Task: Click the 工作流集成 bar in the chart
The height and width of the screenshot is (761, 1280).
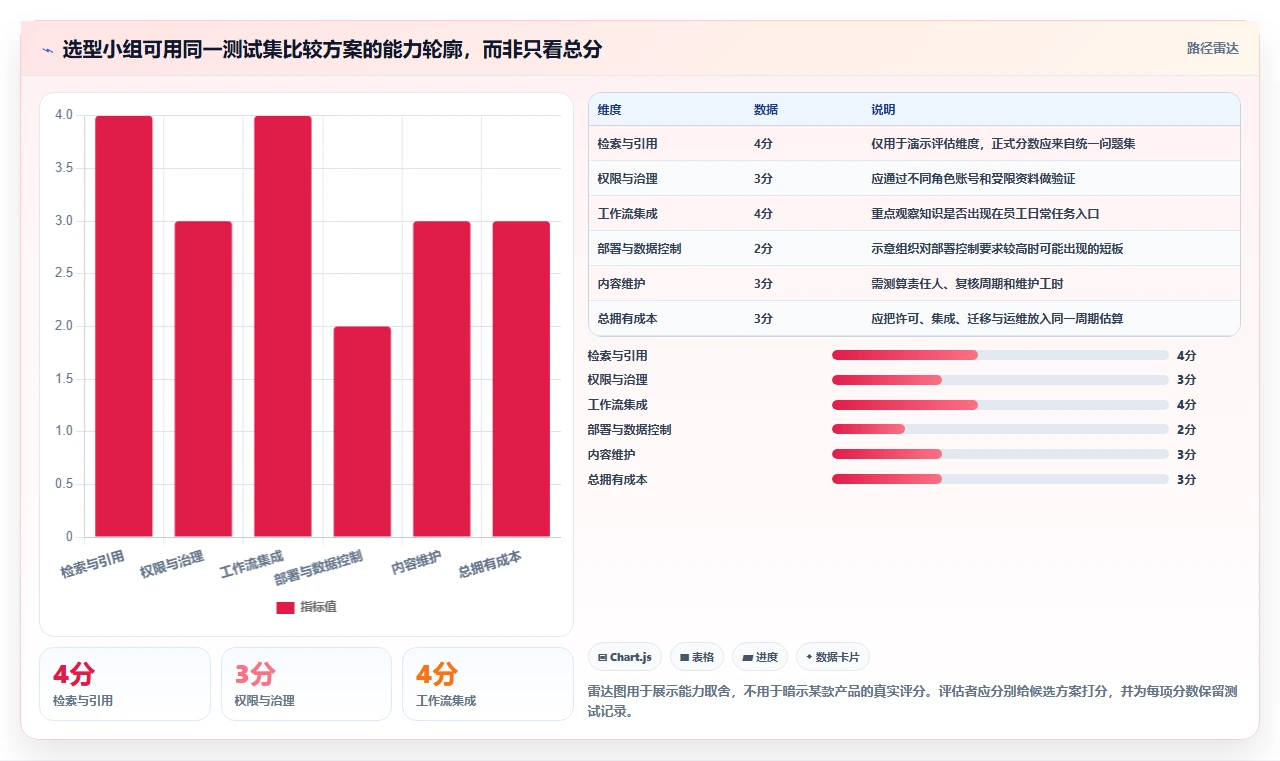Action: point(283,326)
